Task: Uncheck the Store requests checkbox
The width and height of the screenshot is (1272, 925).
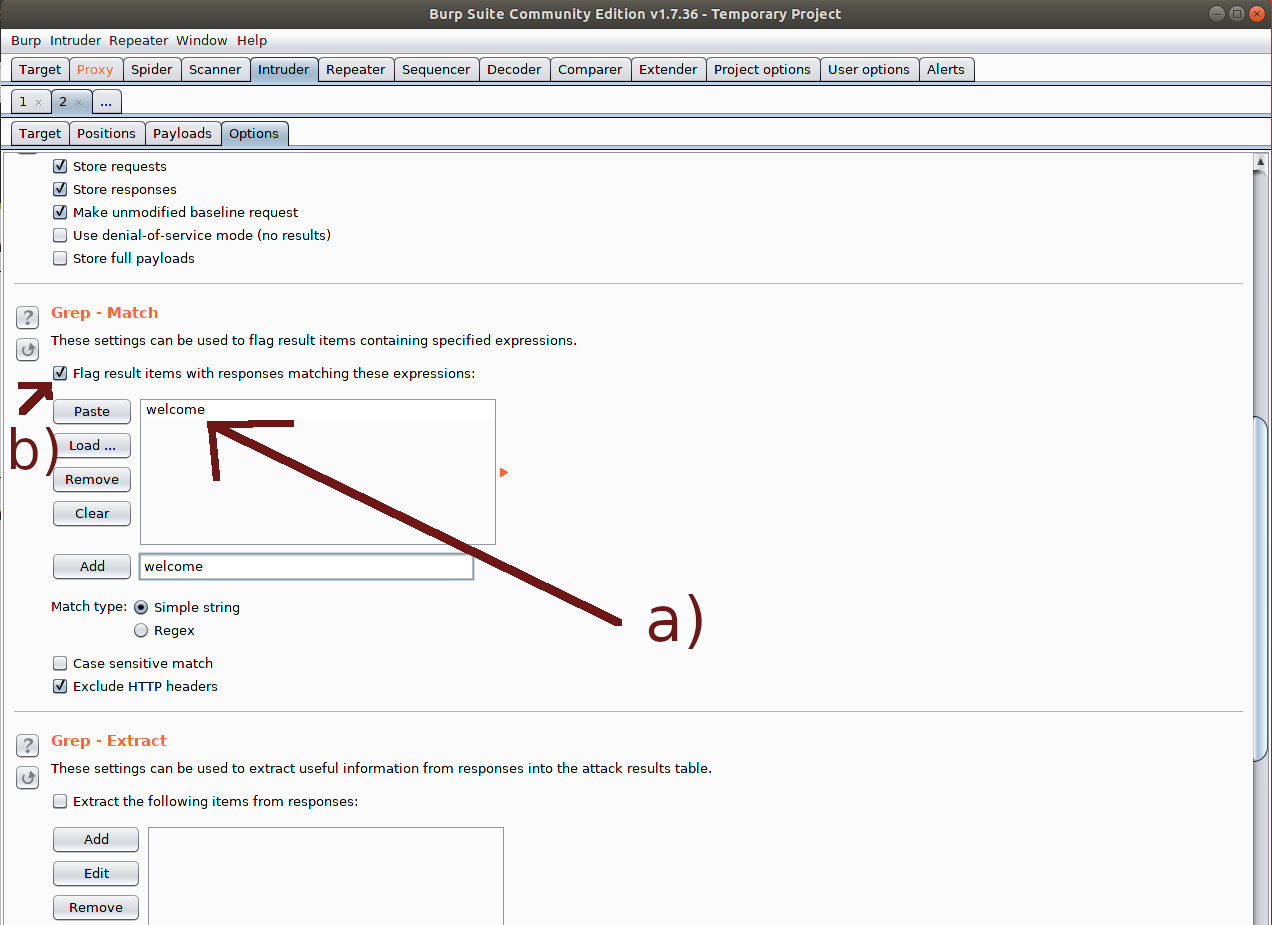Action: click(60, 166)
